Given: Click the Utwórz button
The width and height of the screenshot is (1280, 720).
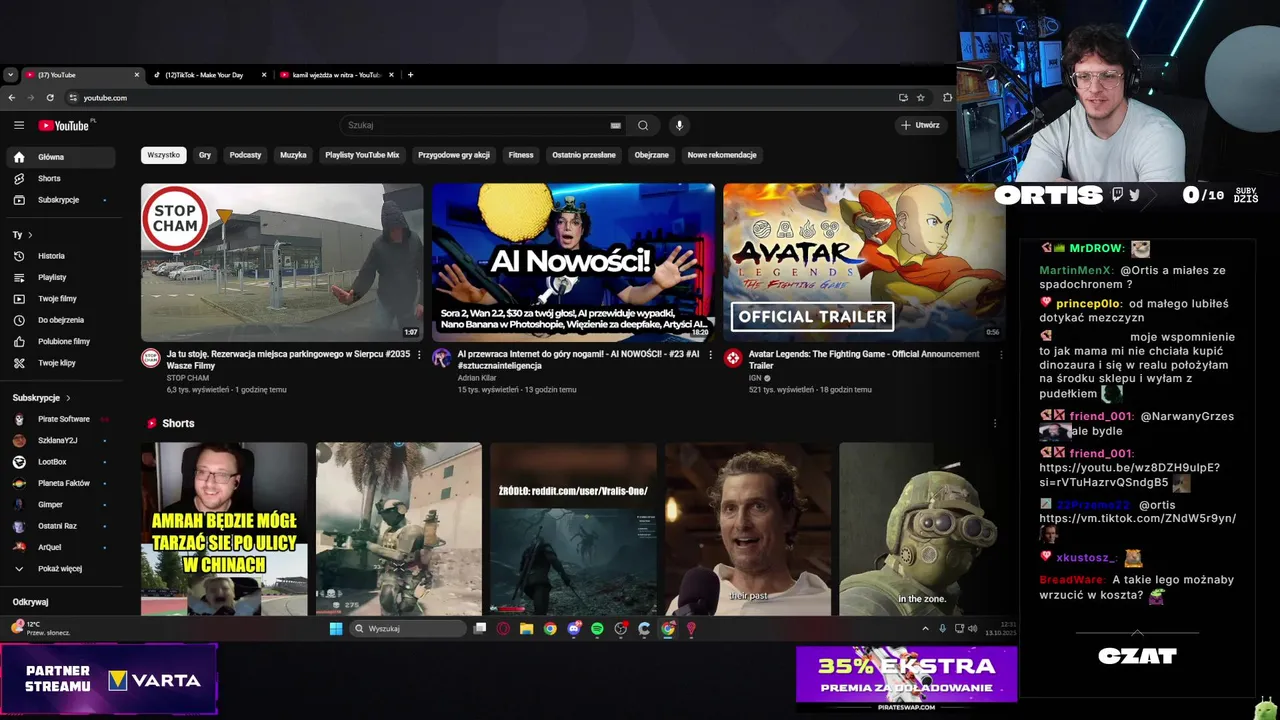Looking at the screenshot, I should pos(920,125).
